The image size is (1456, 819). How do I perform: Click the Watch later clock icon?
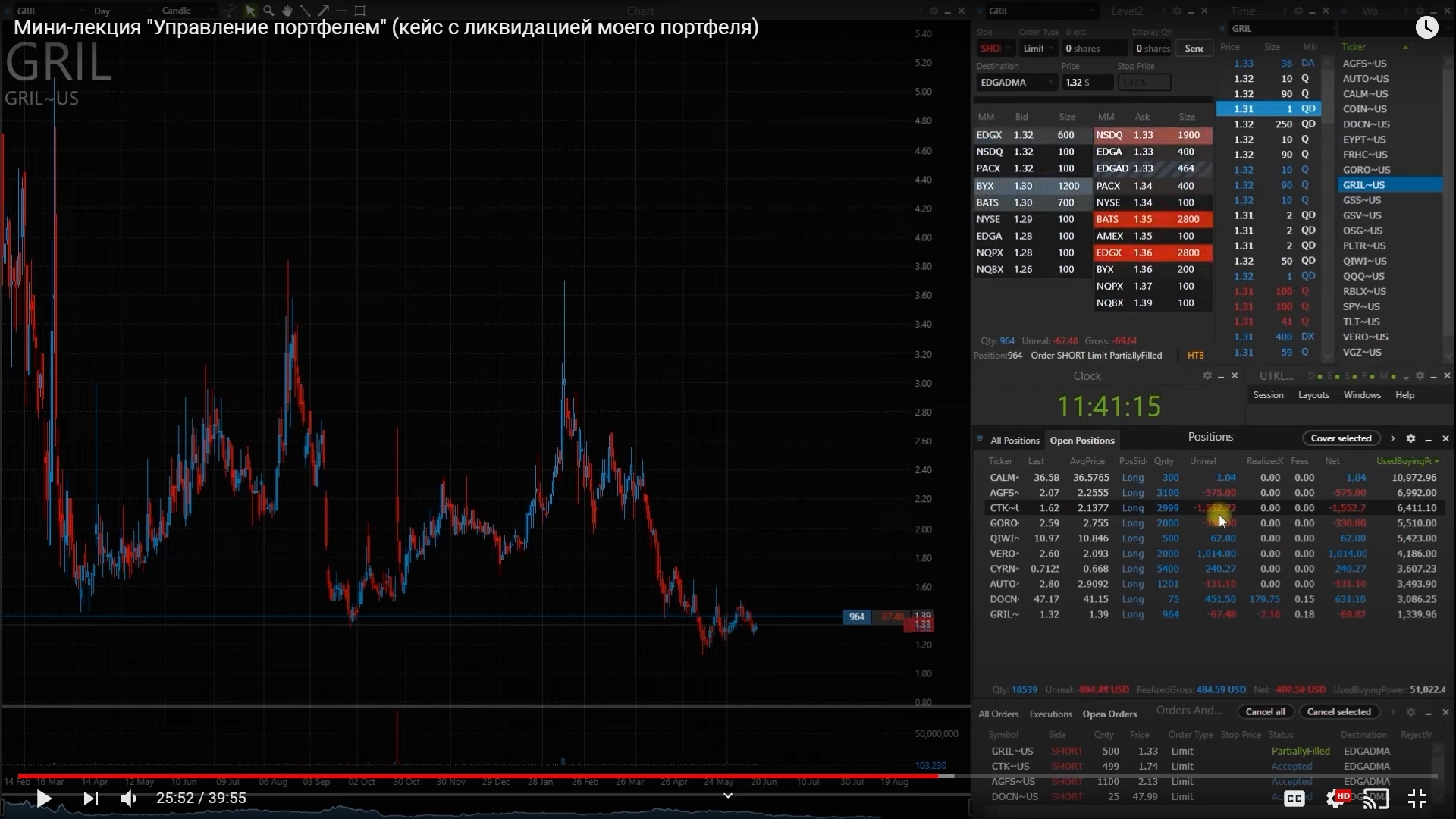1426,27
